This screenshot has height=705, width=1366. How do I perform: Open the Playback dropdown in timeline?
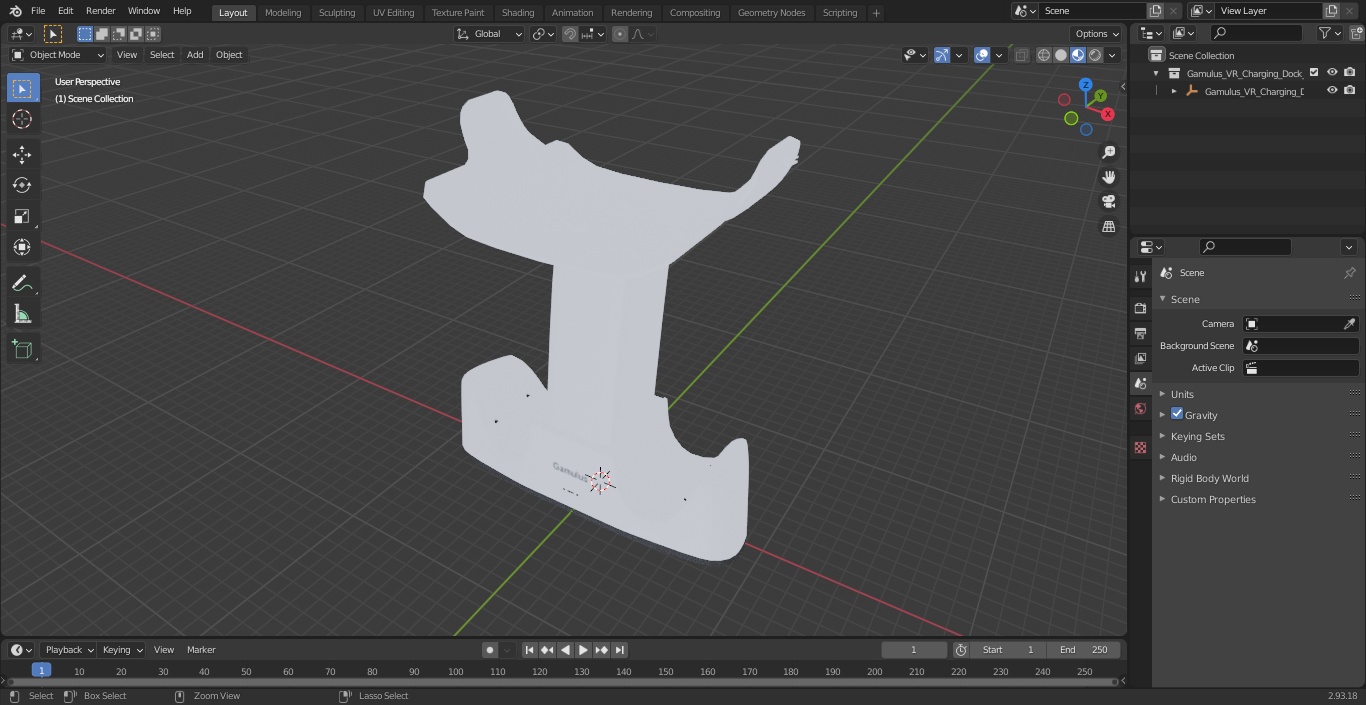tap(68, 650)
